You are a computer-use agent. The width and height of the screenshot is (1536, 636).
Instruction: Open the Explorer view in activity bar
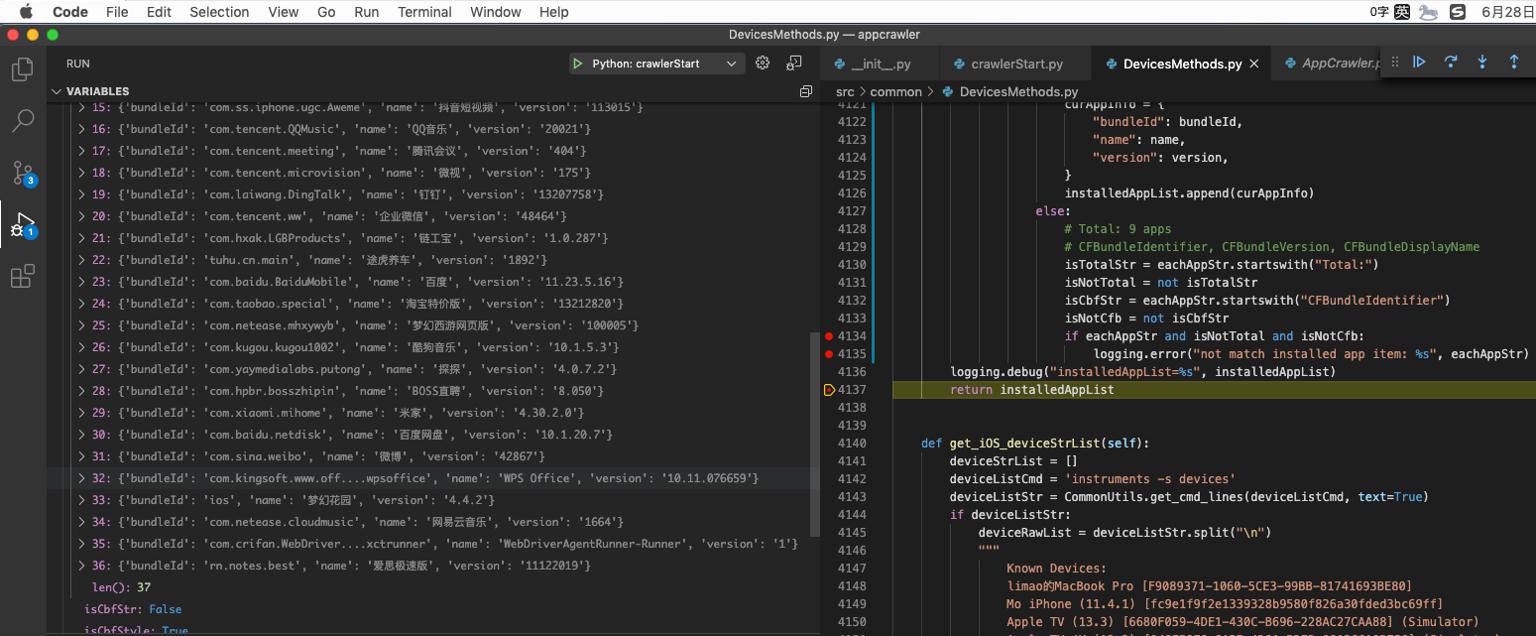tap(22, 69)
